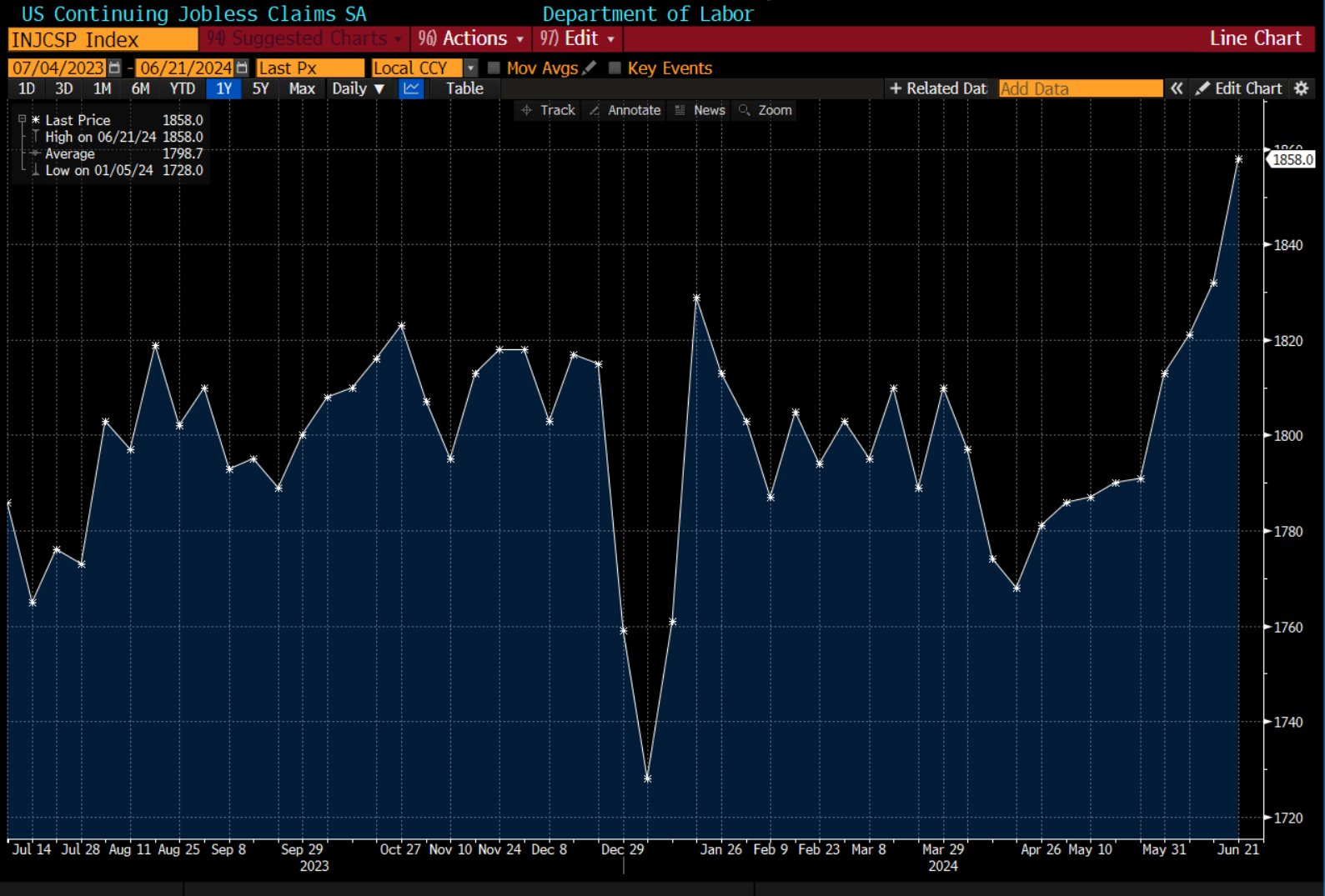The image size is (1325, 896).
Task: Click the line chart view icon
Action: [x=411, y=88]
